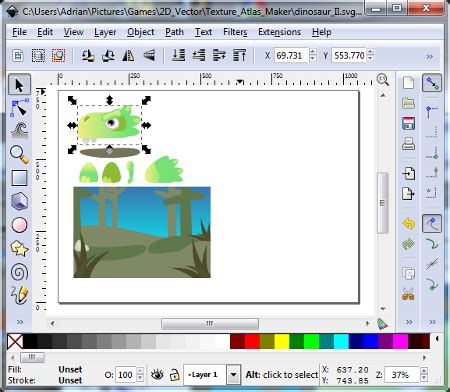This screenshot has width=450, height=392.
Task: Rotate selection 90° clockwise
Action: (108, 56)
